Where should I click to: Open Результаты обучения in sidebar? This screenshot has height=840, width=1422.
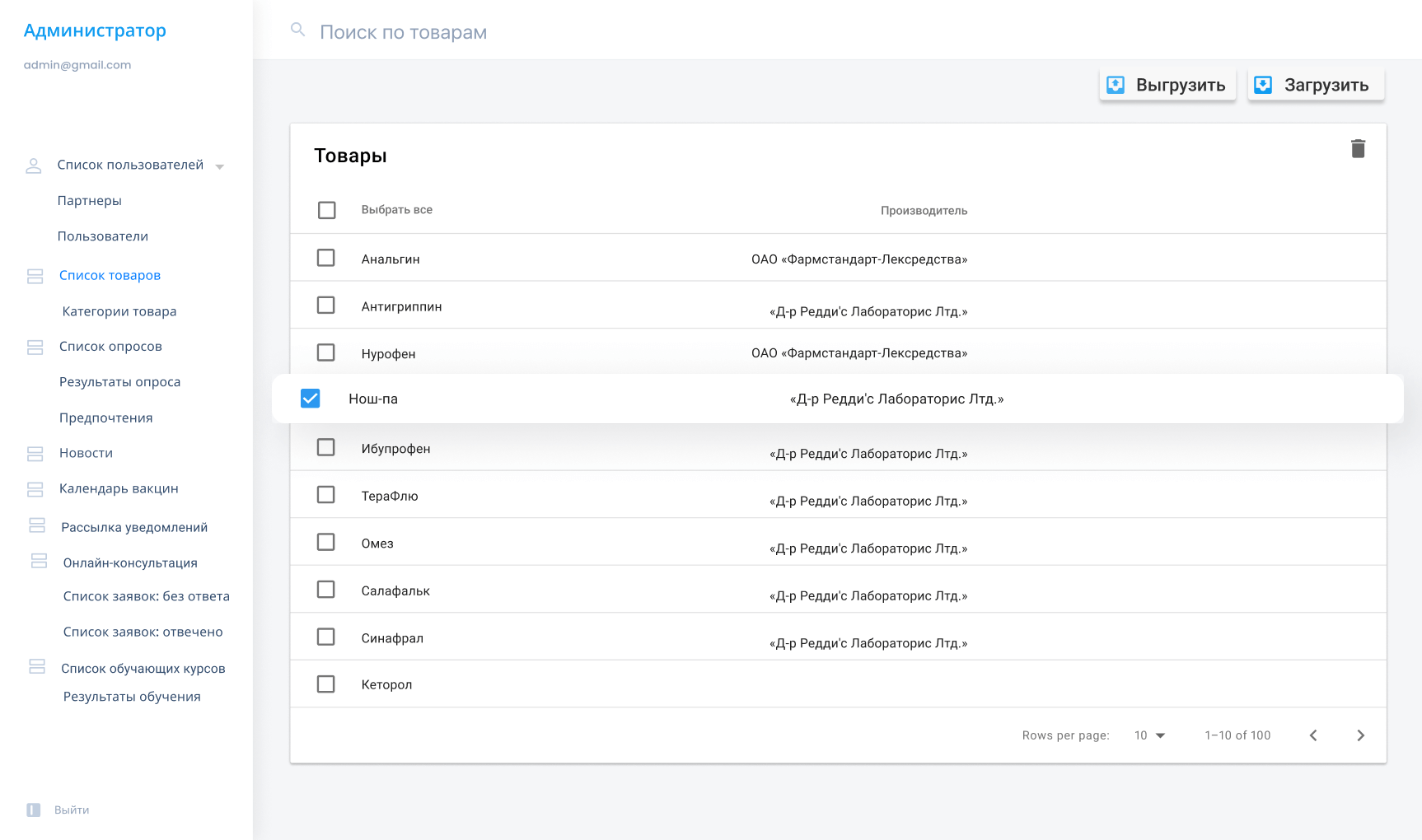point(132,697)
